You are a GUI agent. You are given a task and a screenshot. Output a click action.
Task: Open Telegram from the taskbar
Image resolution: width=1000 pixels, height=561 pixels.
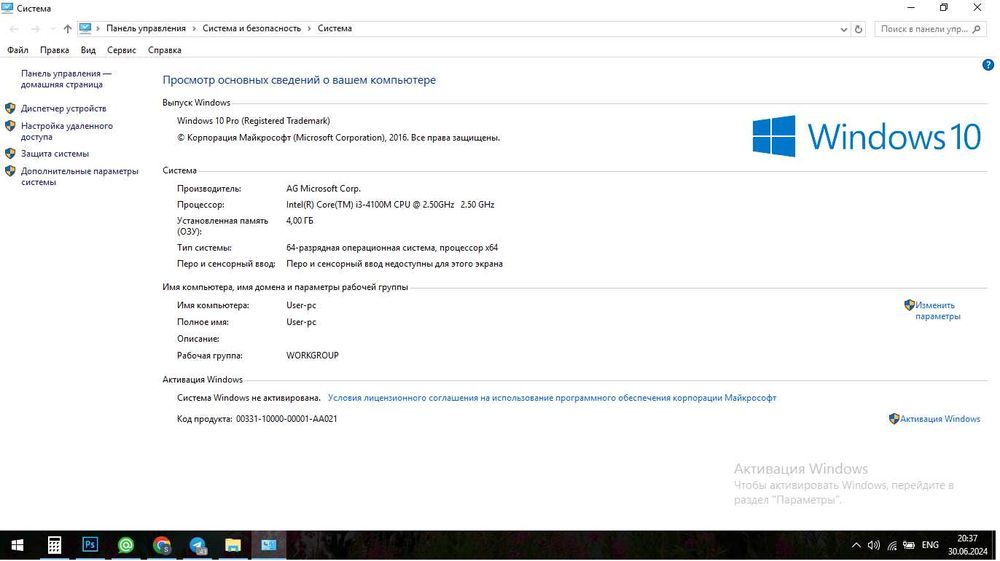(x=198, y=545)
